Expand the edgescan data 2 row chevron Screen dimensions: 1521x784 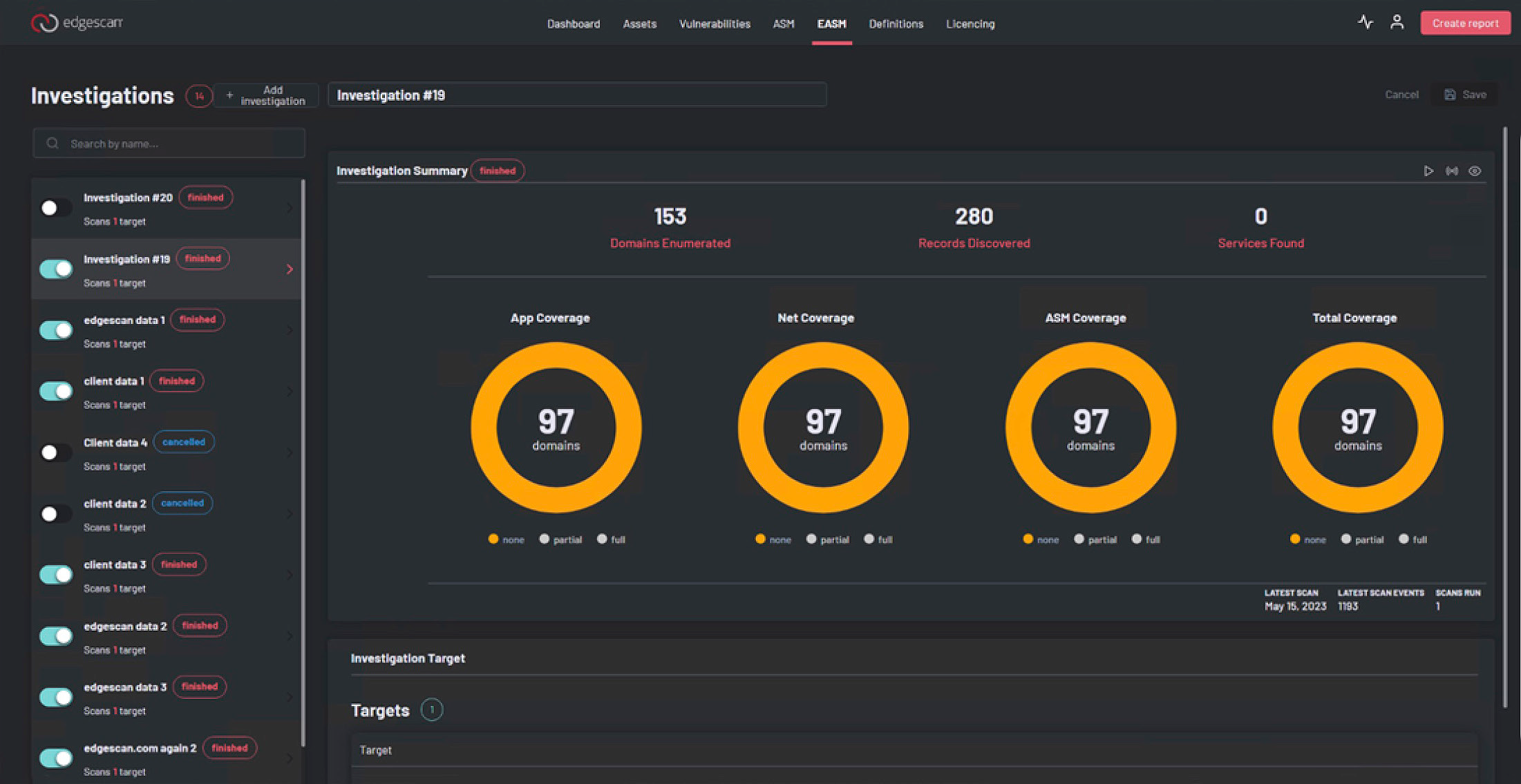click(290, 636)
